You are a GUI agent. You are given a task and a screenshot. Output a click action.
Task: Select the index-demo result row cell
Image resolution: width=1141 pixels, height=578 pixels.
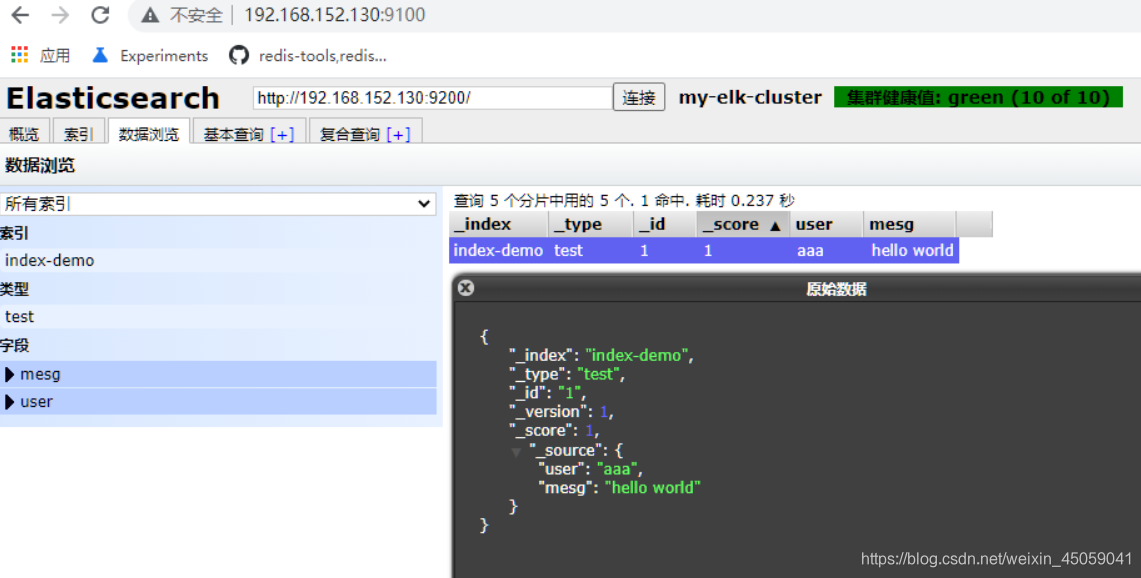pyautogui.click(x=498, y=250)
